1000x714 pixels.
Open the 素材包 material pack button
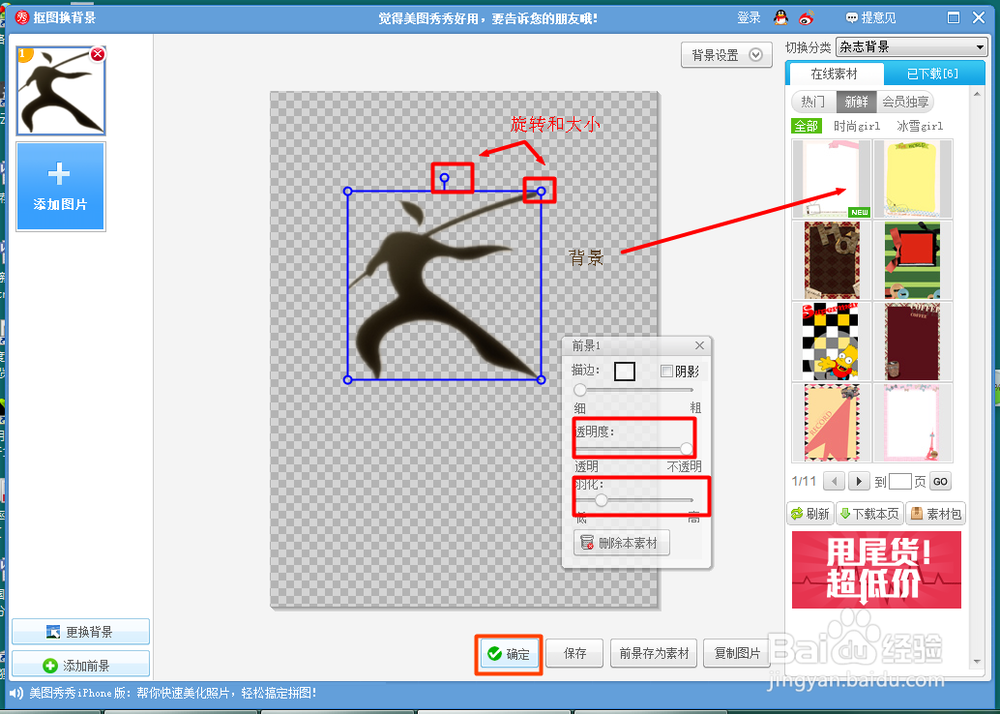click(x=936, y=514)
